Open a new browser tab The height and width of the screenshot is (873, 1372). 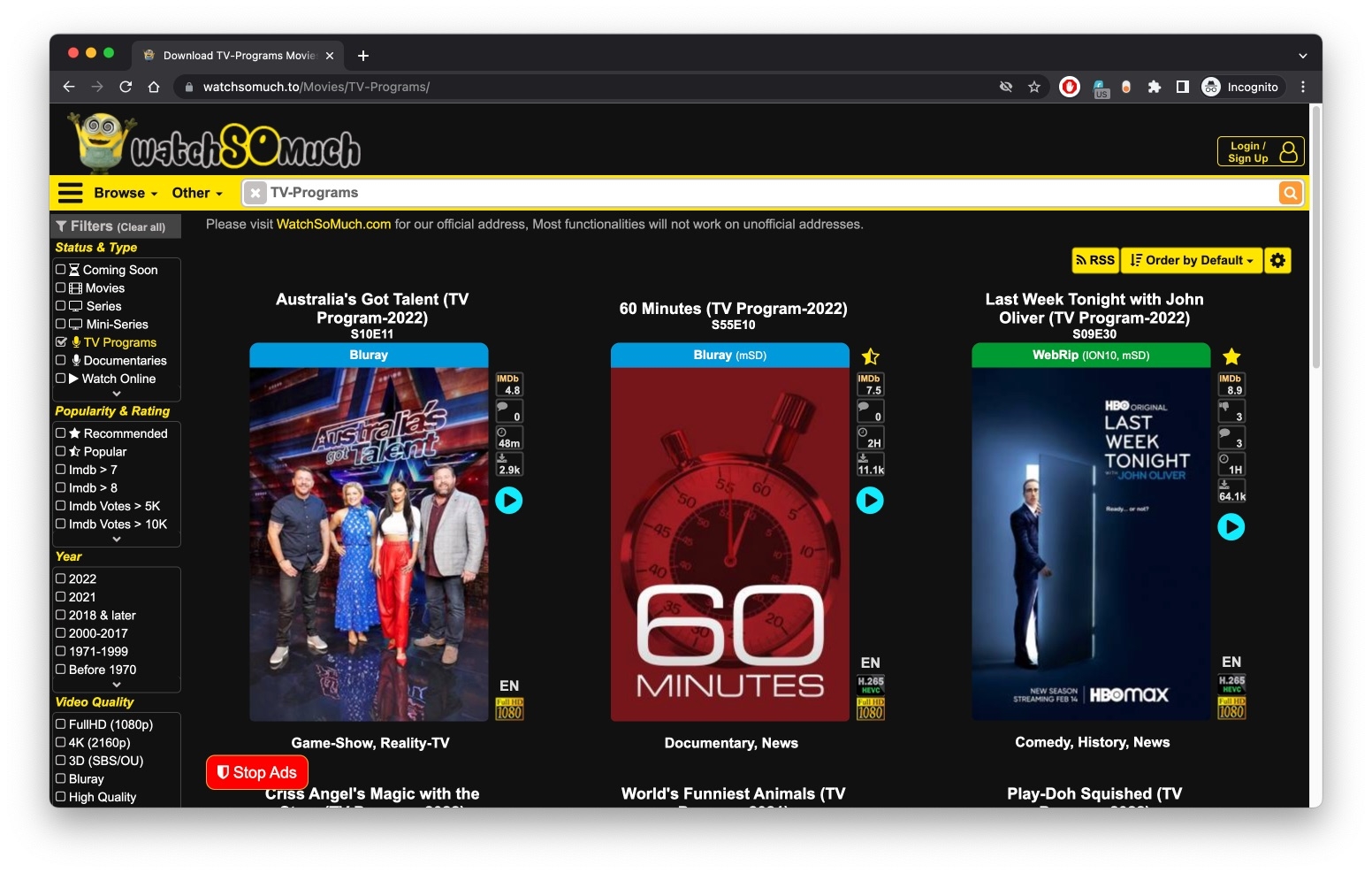pos(362,56)
